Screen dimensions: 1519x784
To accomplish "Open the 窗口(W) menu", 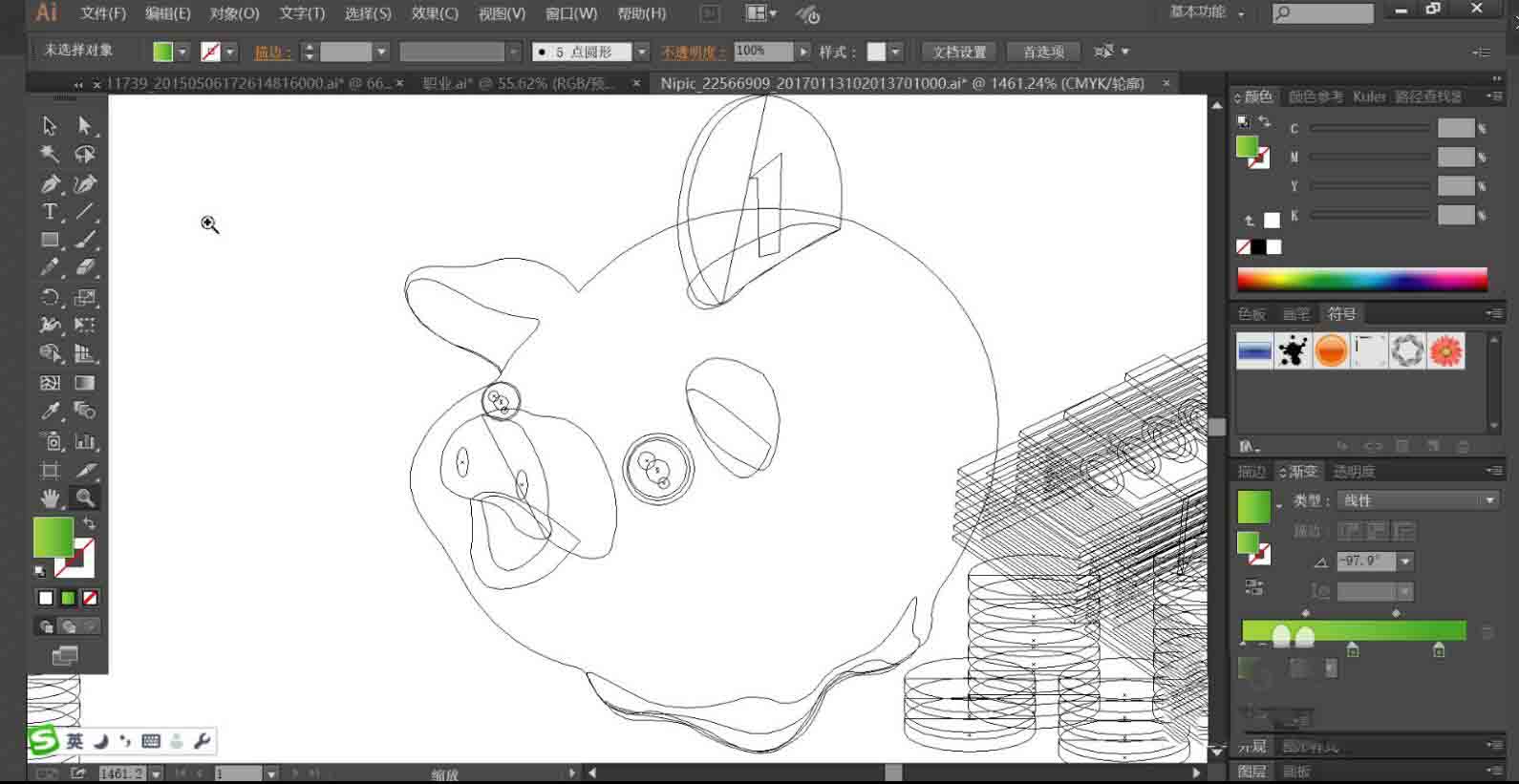I will pos(571,13).
